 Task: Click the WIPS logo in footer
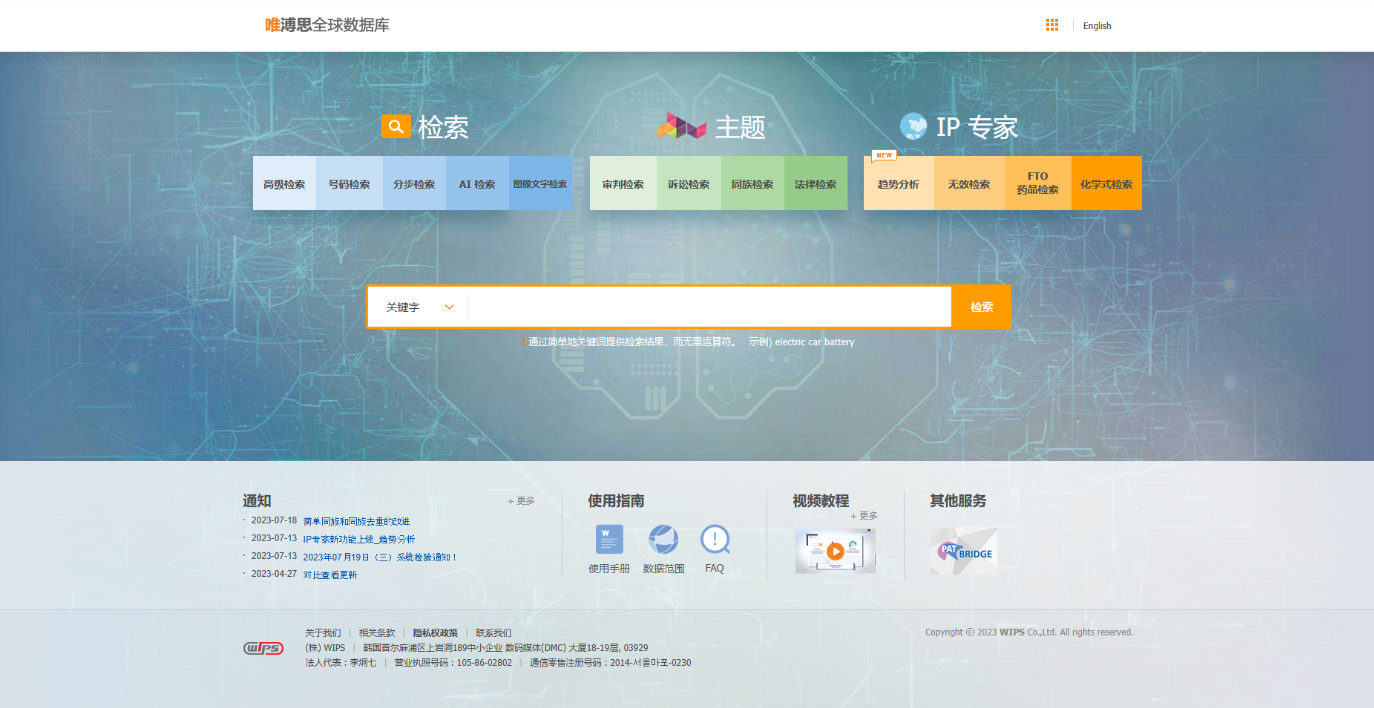pyautogui.click(x=263, y=648)
